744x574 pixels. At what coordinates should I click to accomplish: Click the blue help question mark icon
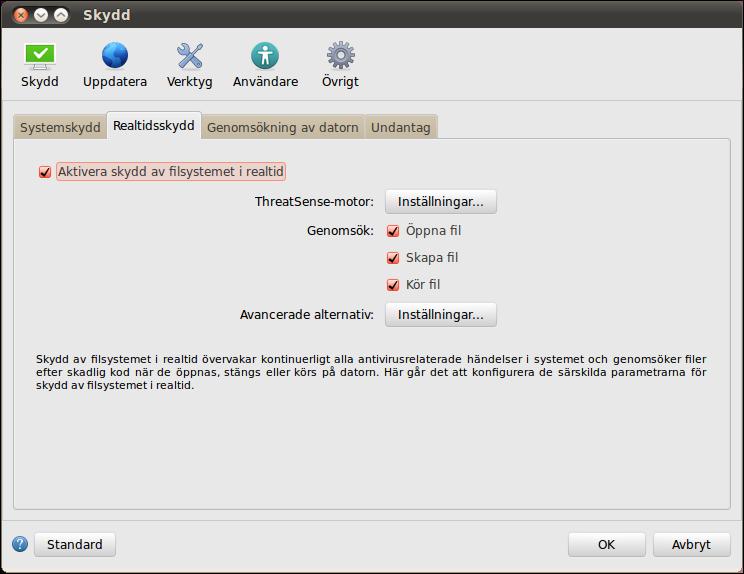click(20, 544)
